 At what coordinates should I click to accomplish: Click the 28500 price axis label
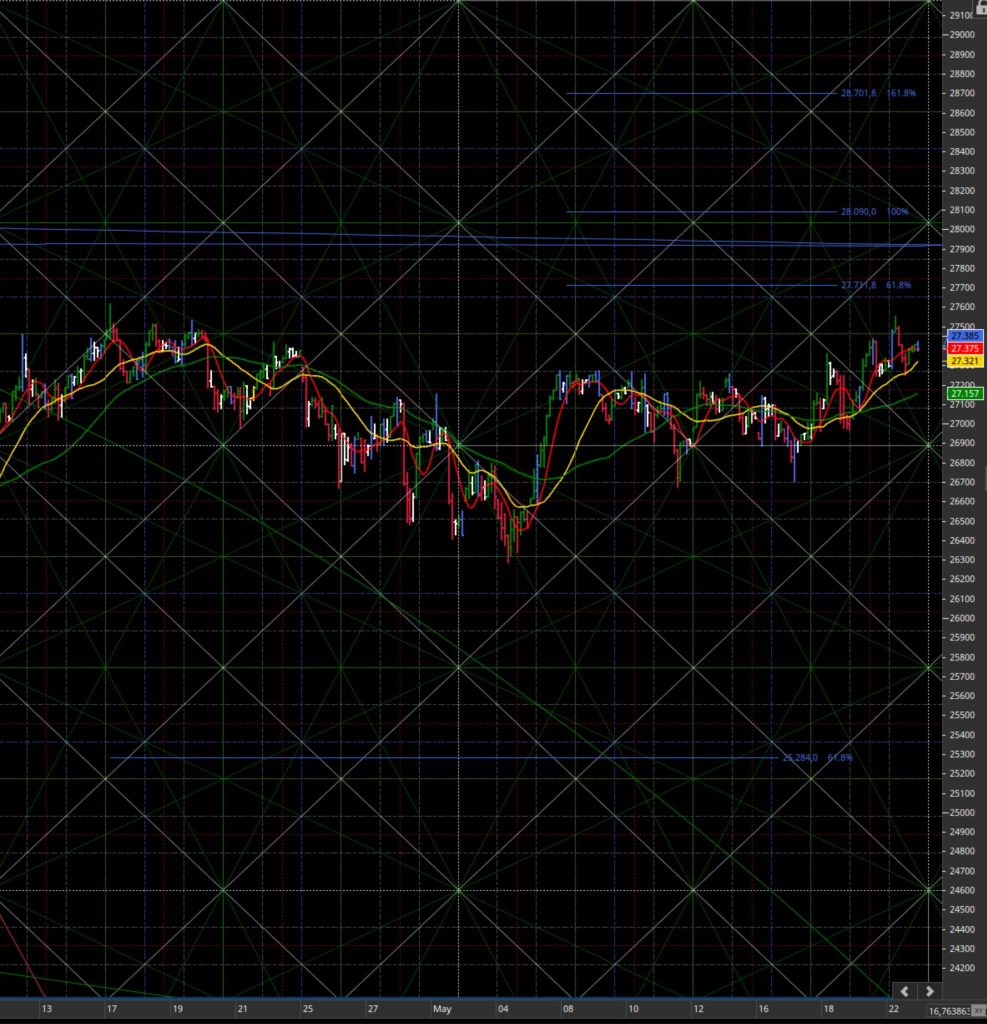click(x=962, y=132)
